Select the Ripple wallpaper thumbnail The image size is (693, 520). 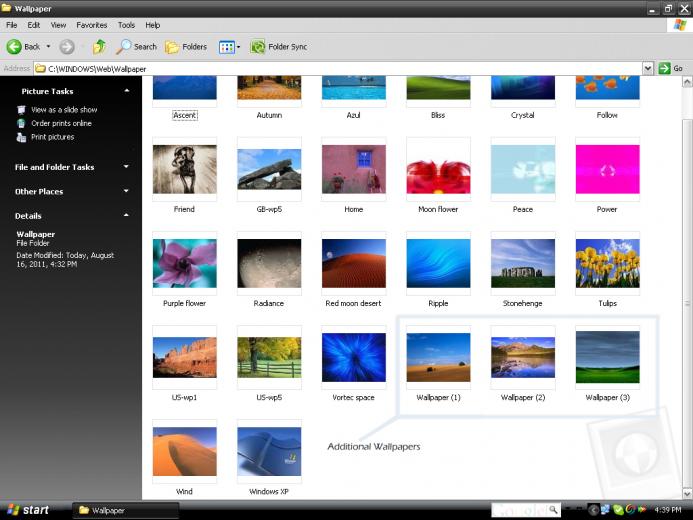tap(438, 263)
